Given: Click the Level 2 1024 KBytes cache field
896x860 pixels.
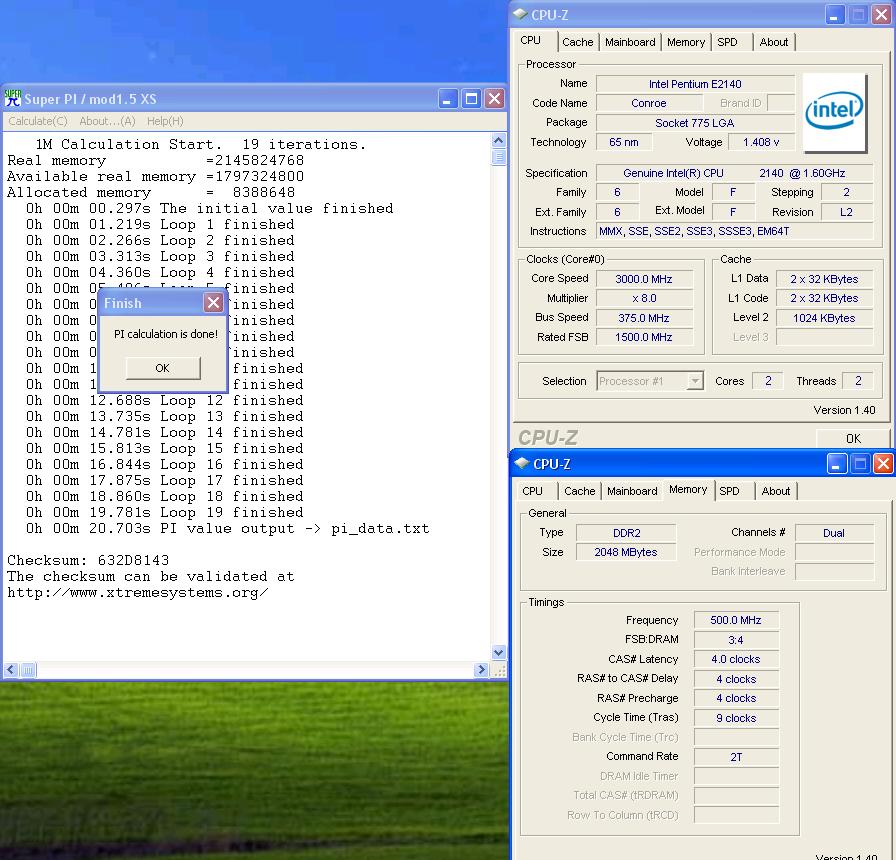Looking at the screenshot, I should coord(824,318).
